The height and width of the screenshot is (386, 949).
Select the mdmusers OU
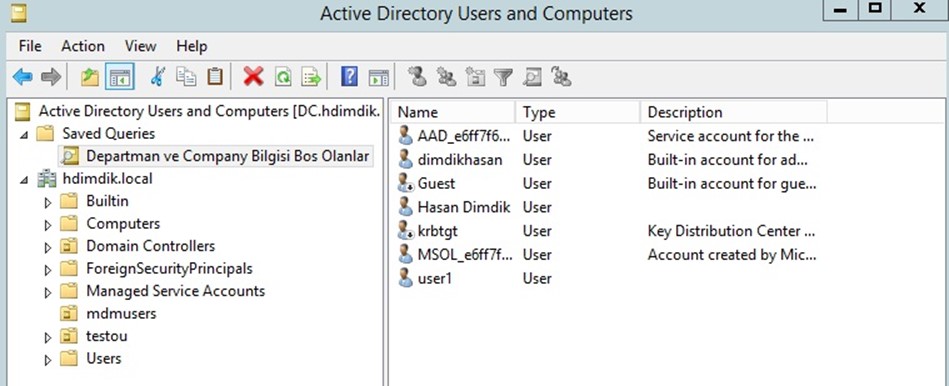(x=121, y=313)
